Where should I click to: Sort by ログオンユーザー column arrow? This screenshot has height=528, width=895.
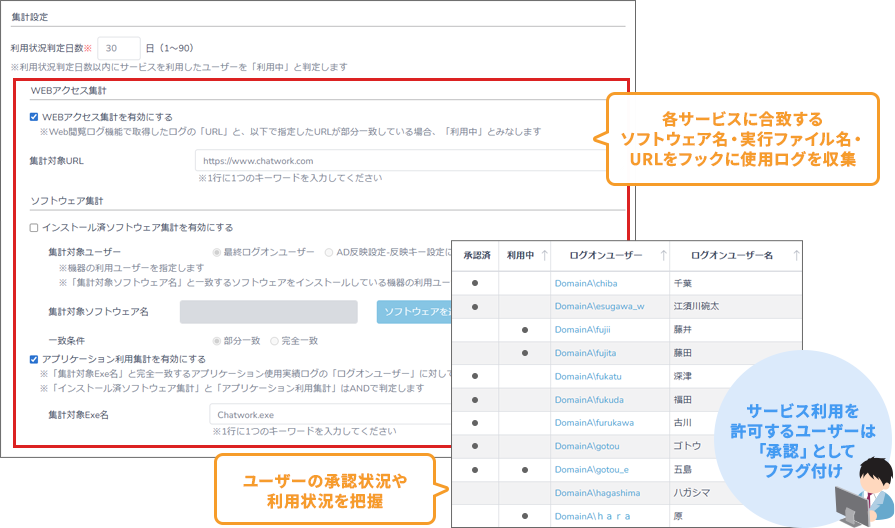(663, 255)
